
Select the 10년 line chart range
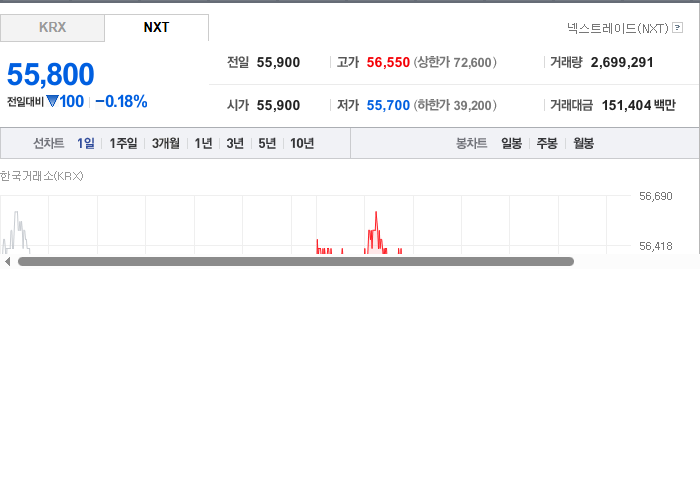click(302, 143)
